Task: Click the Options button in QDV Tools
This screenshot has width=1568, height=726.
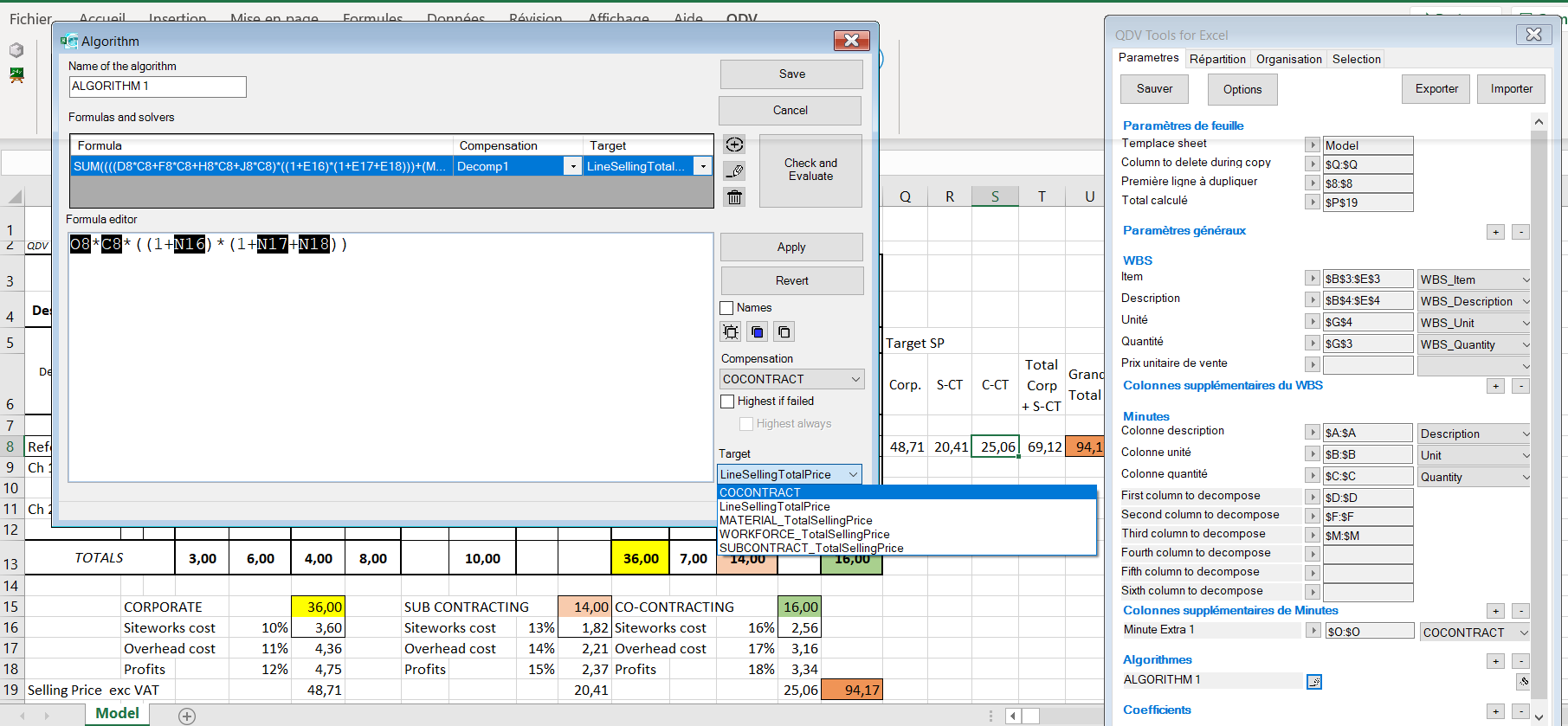Action: pyautogui.click(x=1242, y=90)
